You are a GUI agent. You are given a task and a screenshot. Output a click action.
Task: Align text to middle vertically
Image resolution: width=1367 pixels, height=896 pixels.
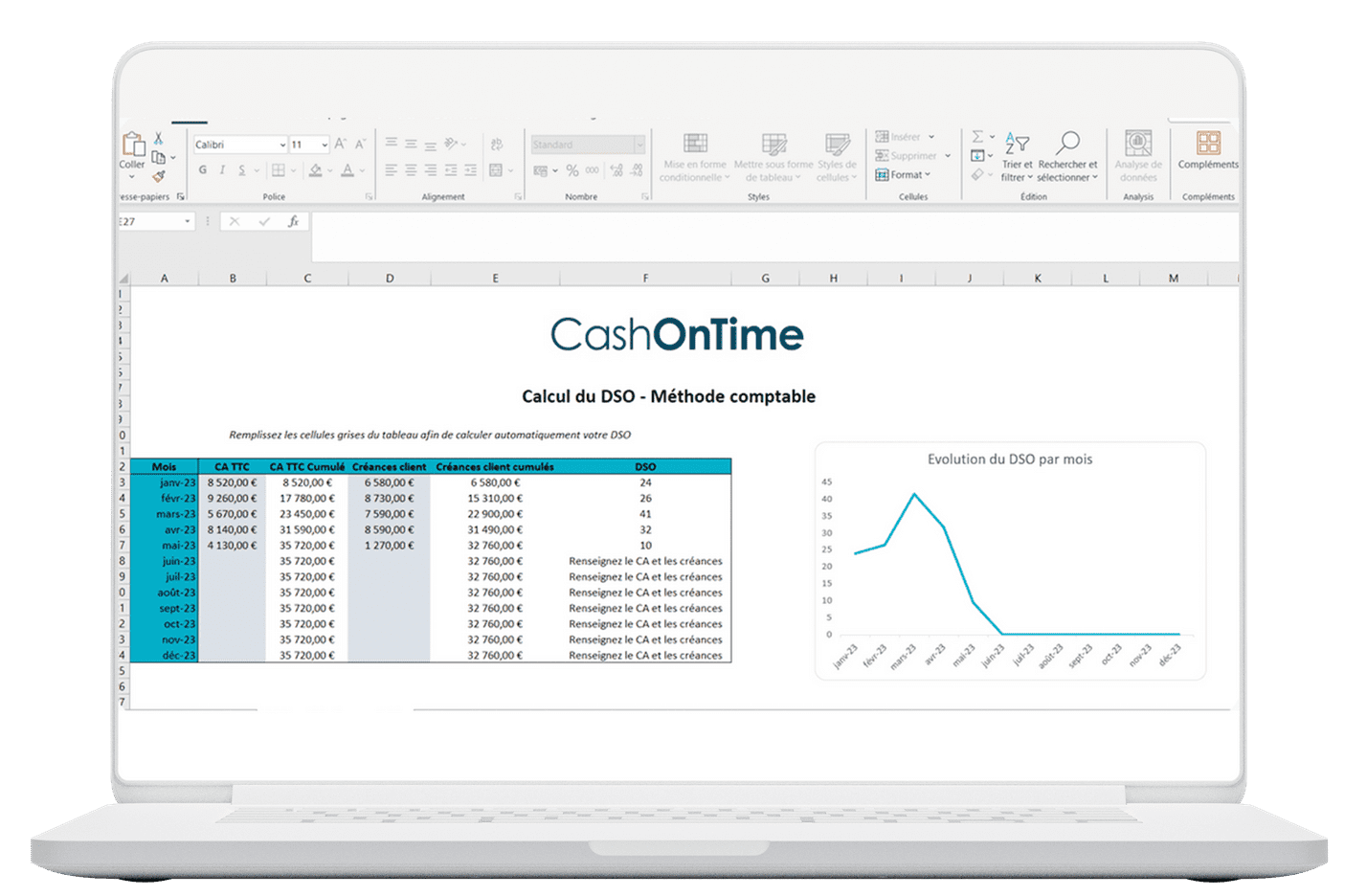(411, 144)
